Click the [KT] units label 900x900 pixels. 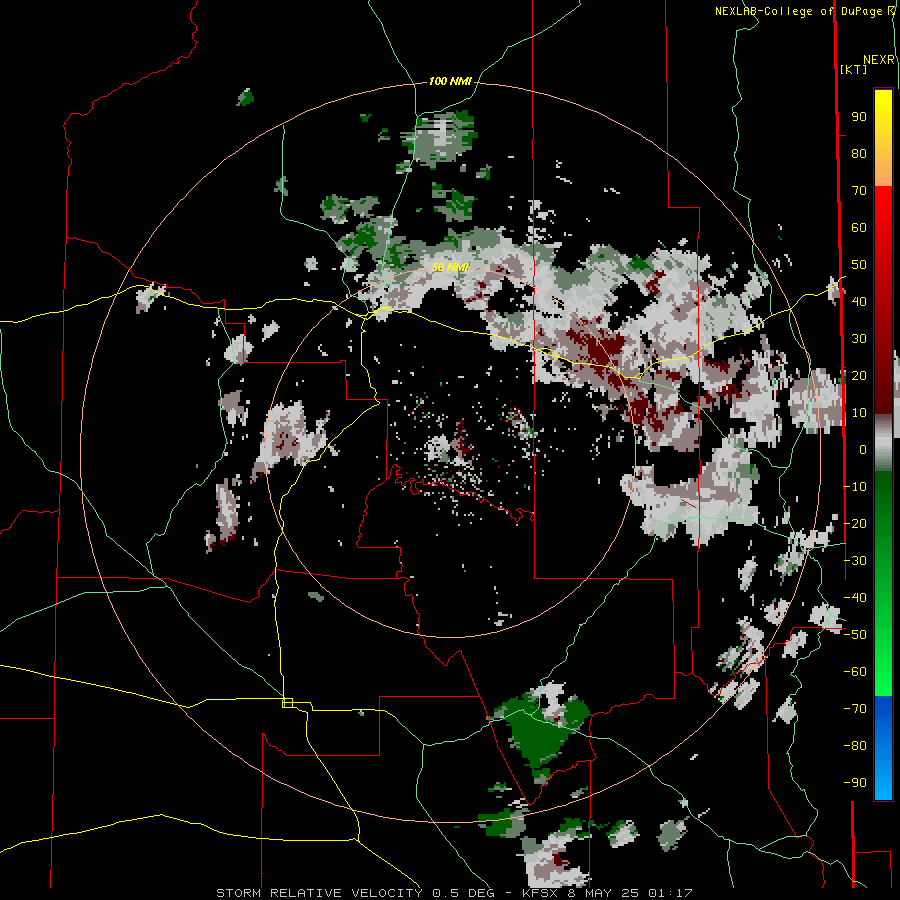[x=853, y=69]
